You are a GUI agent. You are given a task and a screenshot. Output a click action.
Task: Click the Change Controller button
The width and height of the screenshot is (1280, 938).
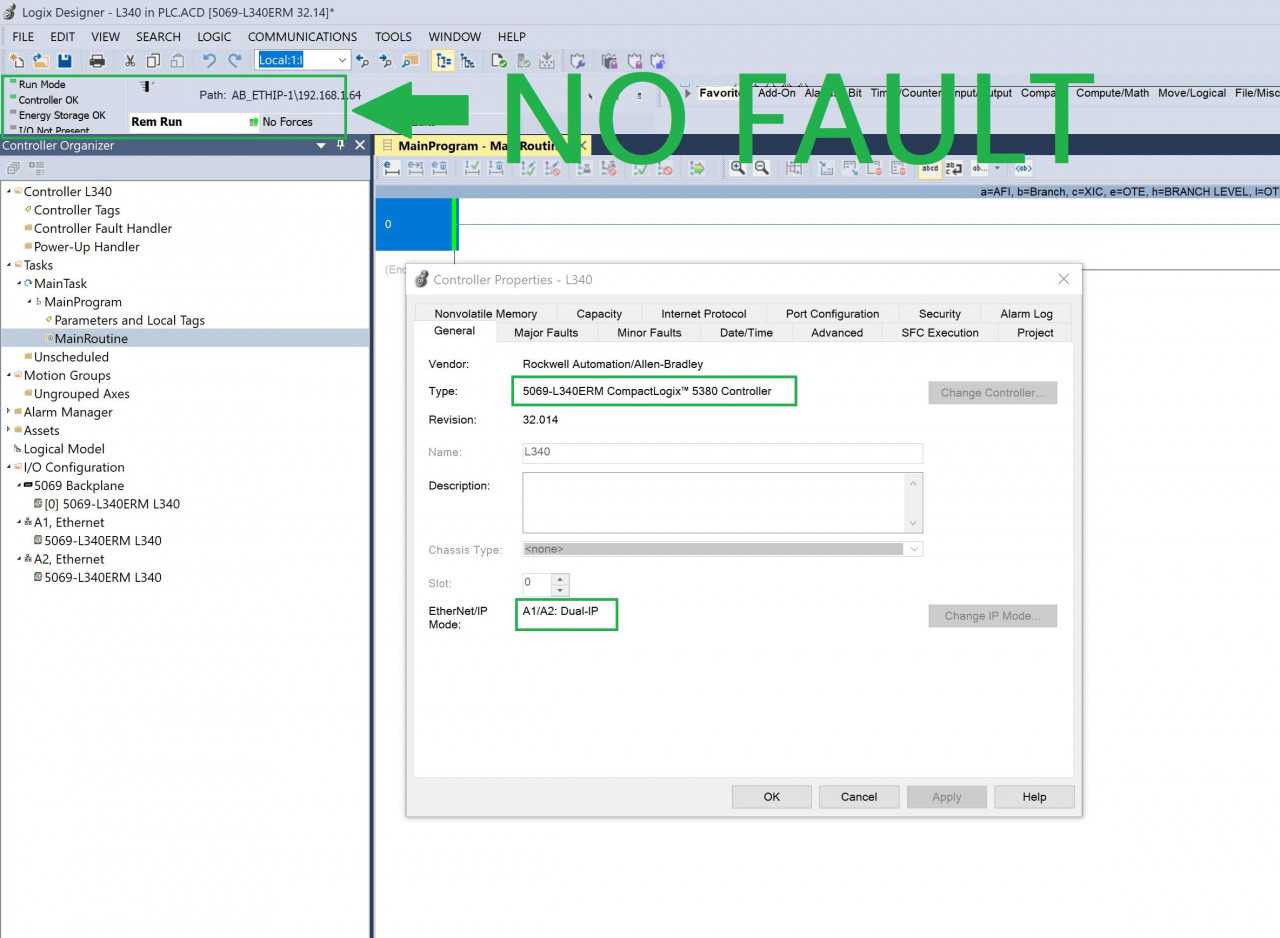[x=992, y=393]
